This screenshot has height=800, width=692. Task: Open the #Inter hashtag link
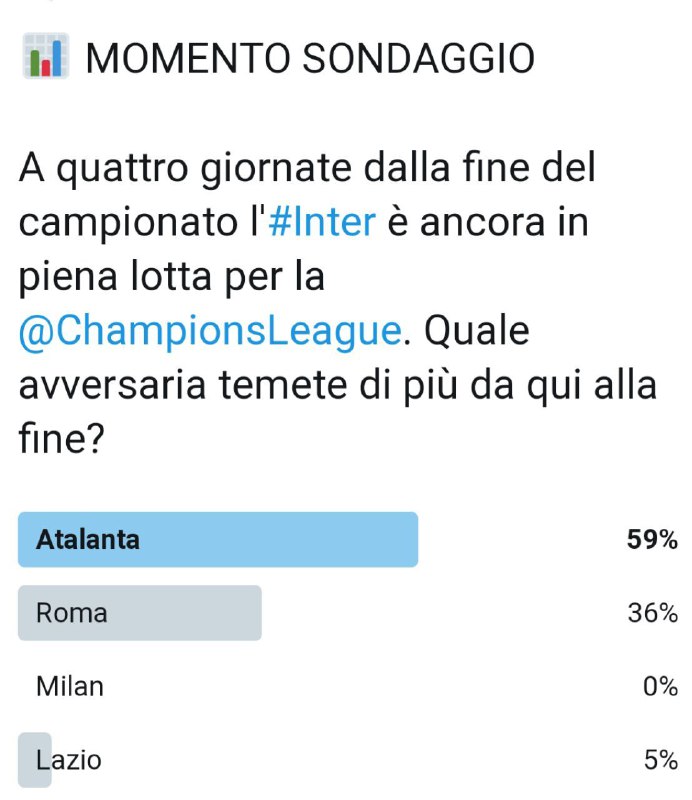coord(322,222)
